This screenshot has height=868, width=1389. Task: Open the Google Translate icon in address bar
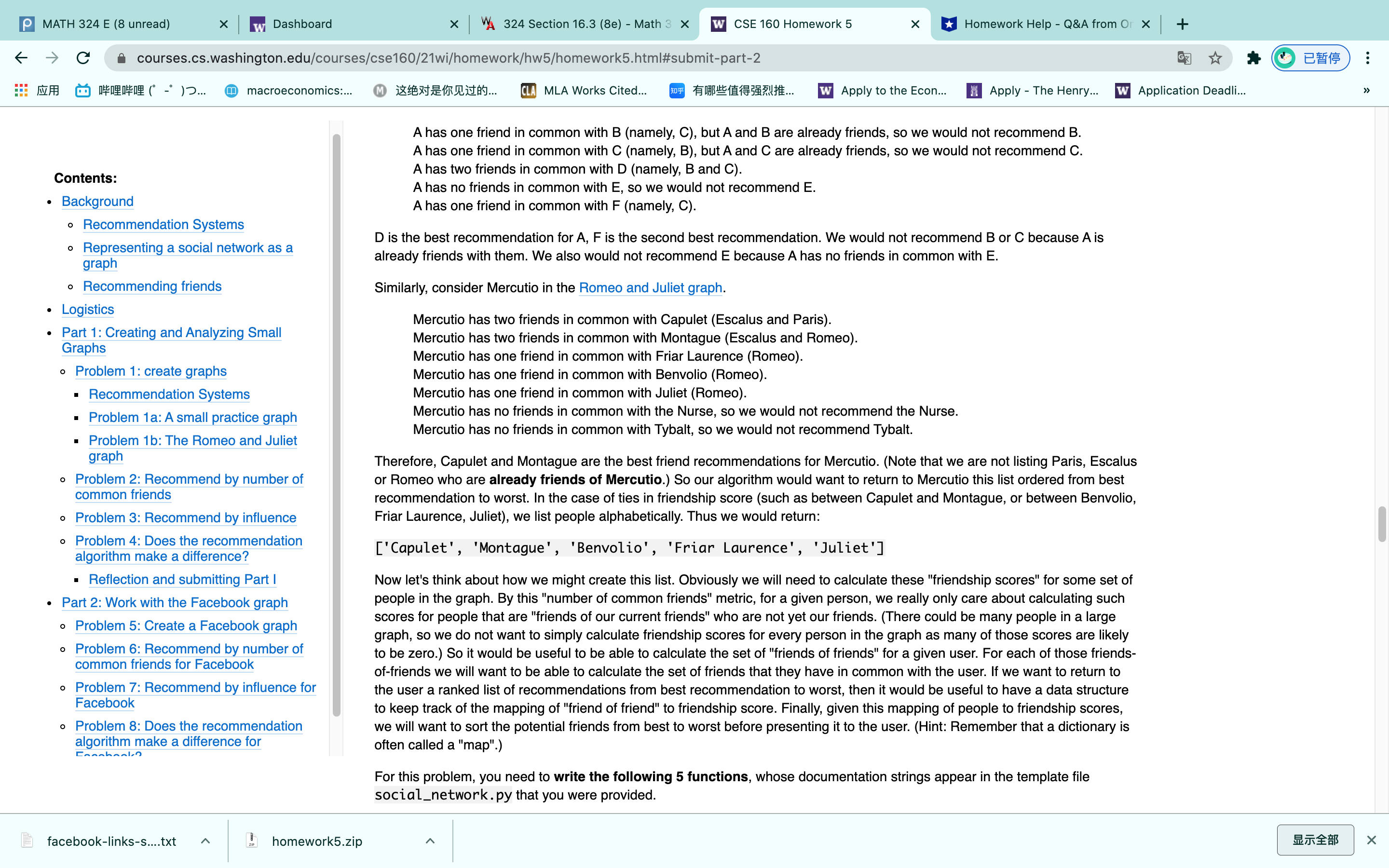1184,57
